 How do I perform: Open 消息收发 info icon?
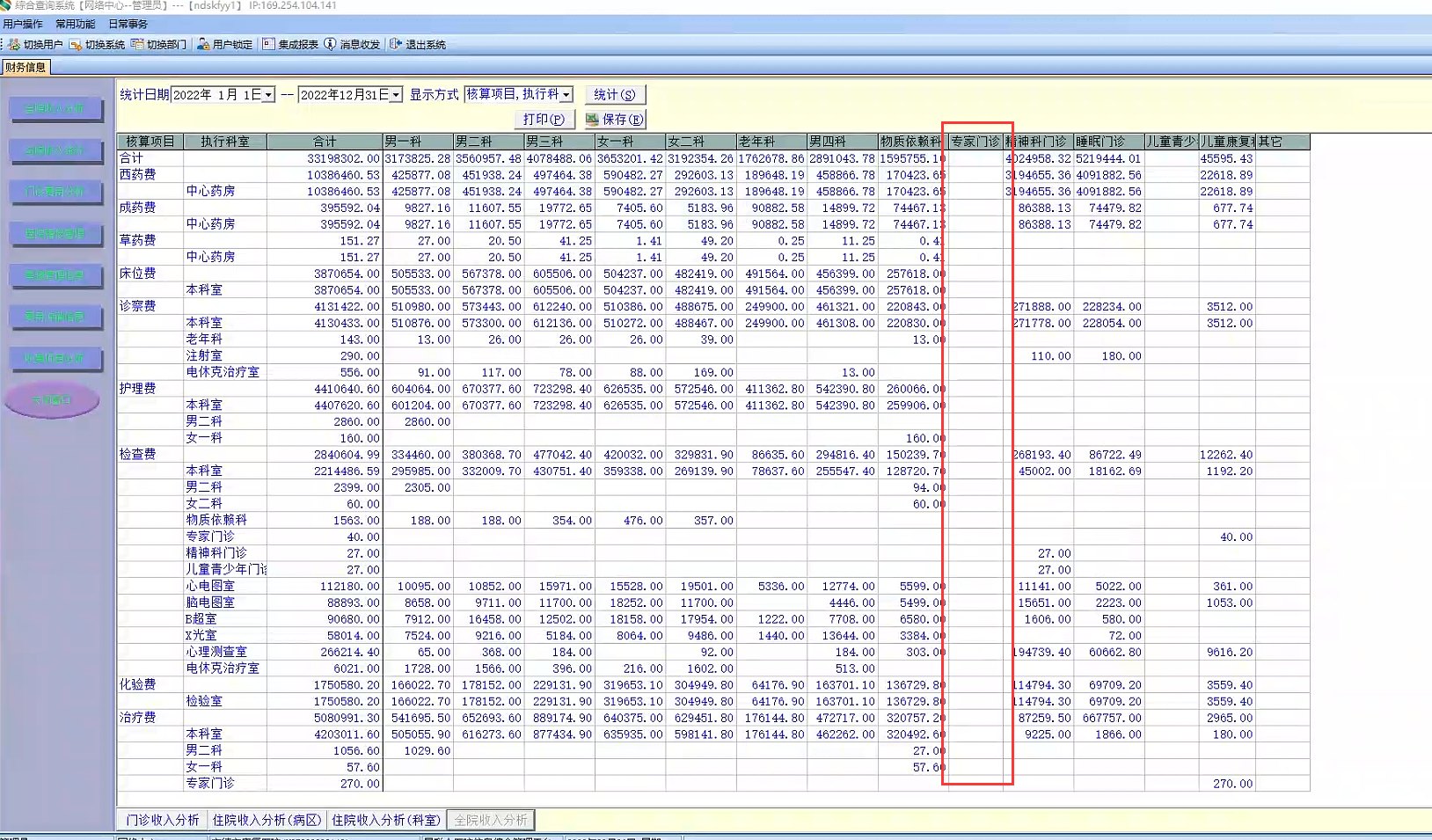tap(330, 44)
